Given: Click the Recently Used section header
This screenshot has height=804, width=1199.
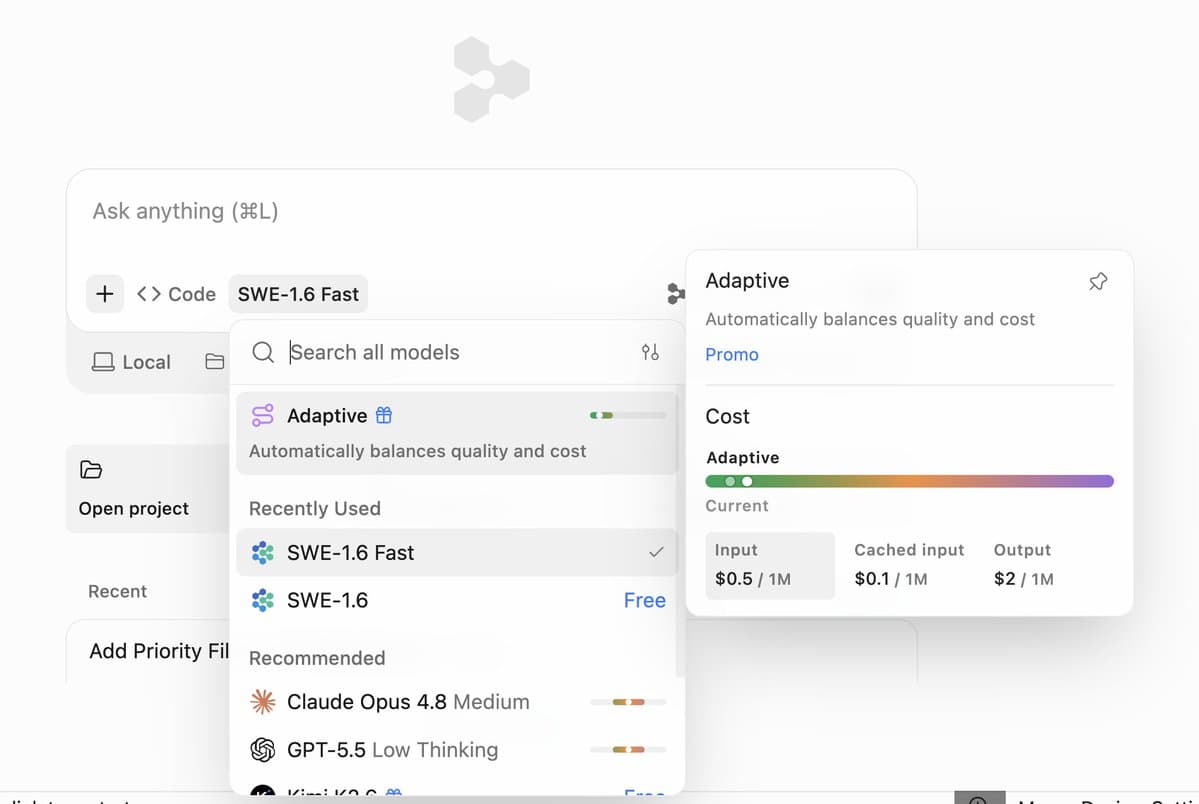Looking at the screenshot, I should tap(315, 509).
